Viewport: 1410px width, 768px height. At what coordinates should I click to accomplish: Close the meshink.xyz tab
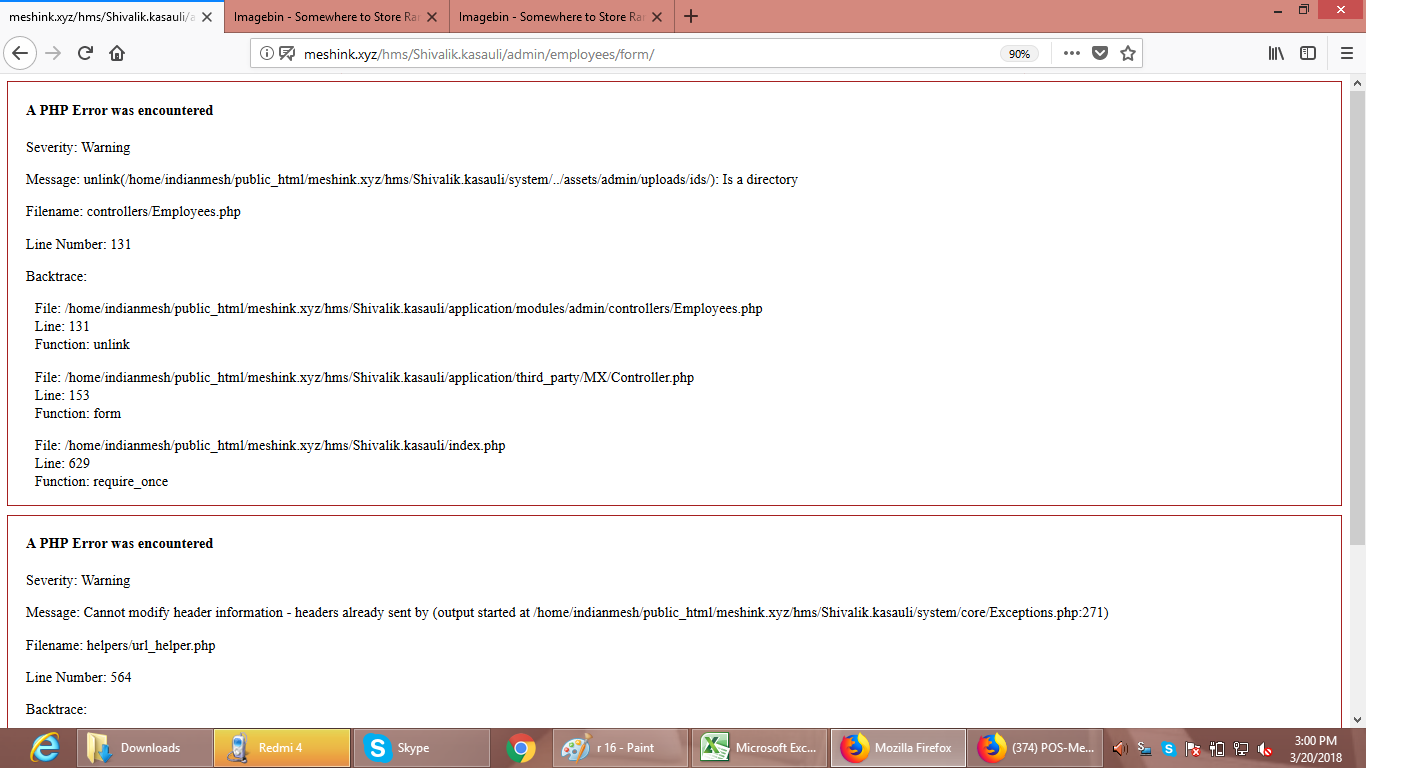(206, 17)
